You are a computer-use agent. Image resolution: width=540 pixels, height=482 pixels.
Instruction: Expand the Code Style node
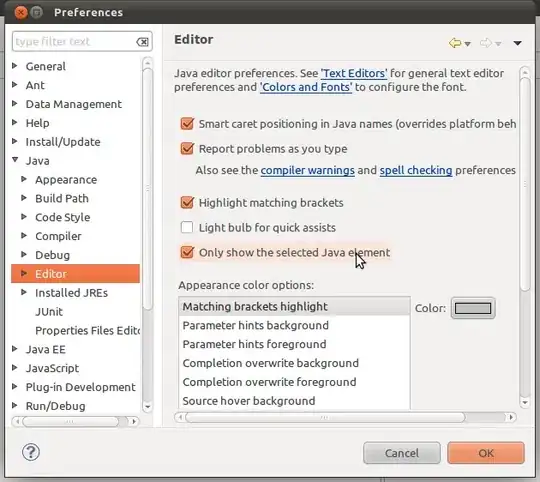(x=24, y=217)
